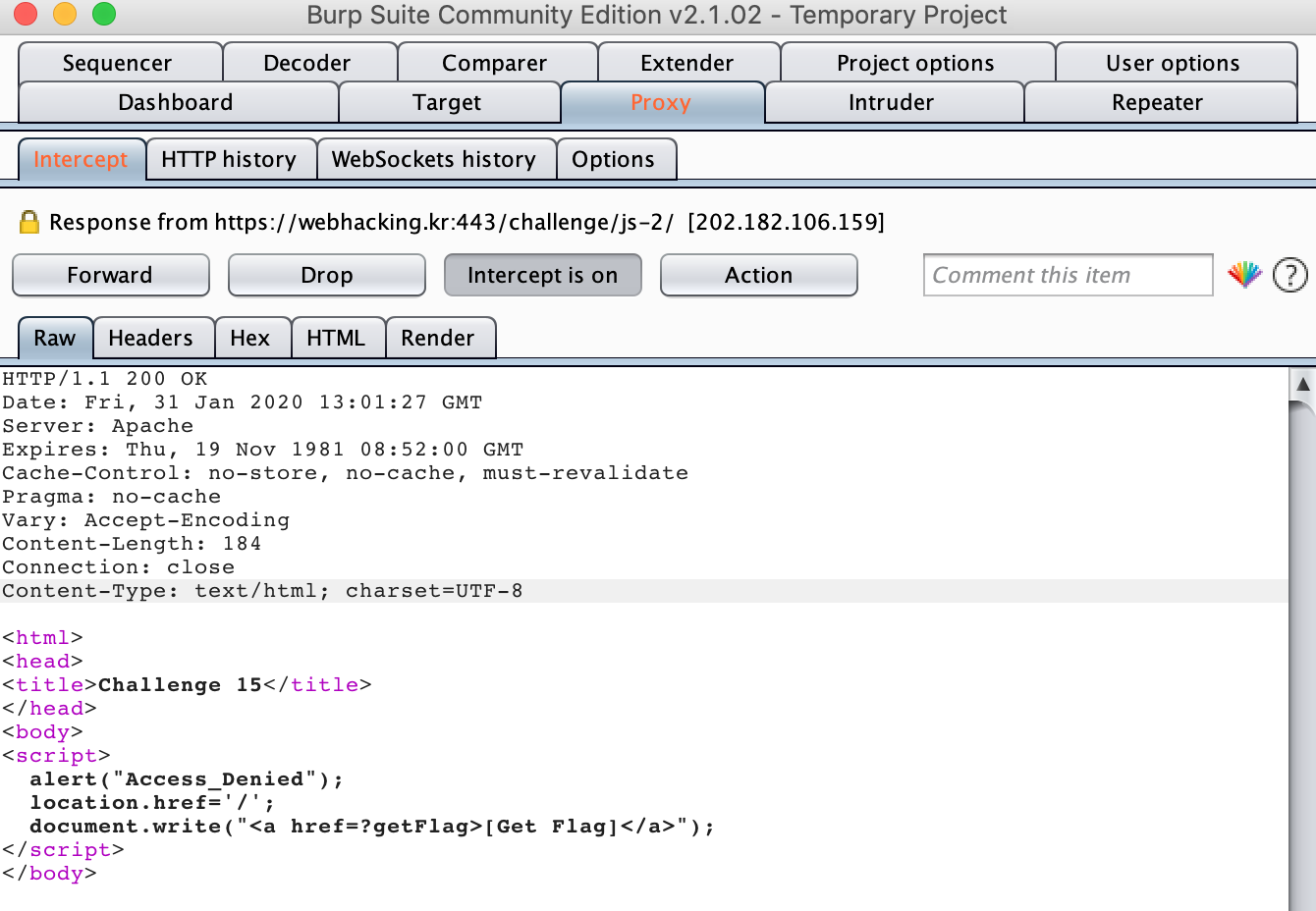
Task: Click the 'Connection: close' line
Action: [119, 566]
